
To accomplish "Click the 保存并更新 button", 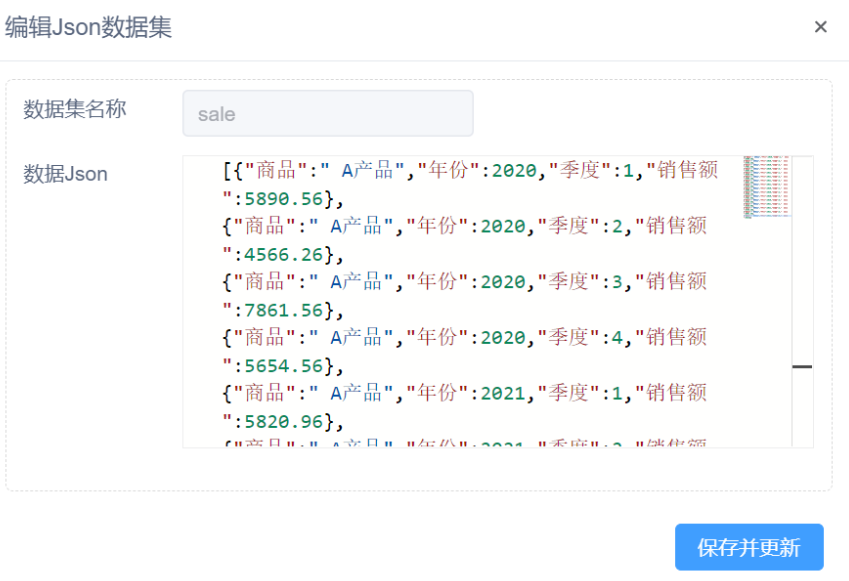I will pos(749,547).
